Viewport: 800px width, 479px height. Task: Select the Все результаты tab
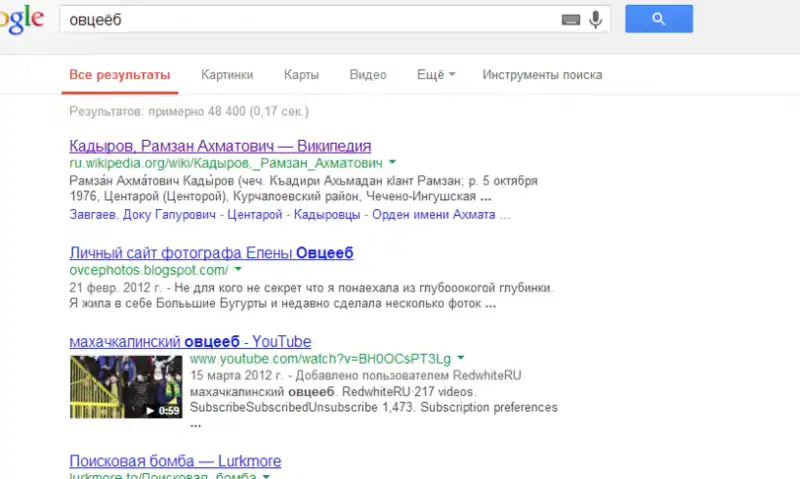(x=120, y=75)
